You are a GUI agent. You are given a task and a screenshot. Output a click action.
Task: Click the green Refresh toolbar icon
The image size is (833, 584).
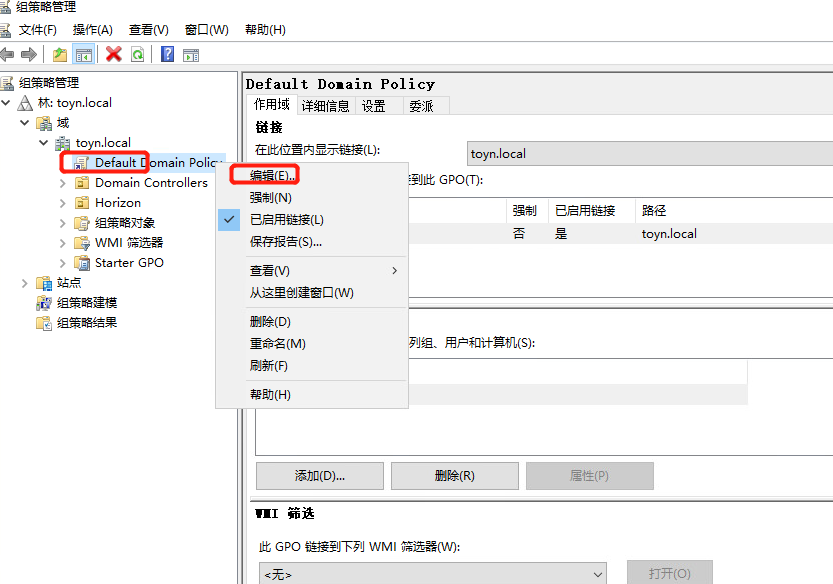138,54
